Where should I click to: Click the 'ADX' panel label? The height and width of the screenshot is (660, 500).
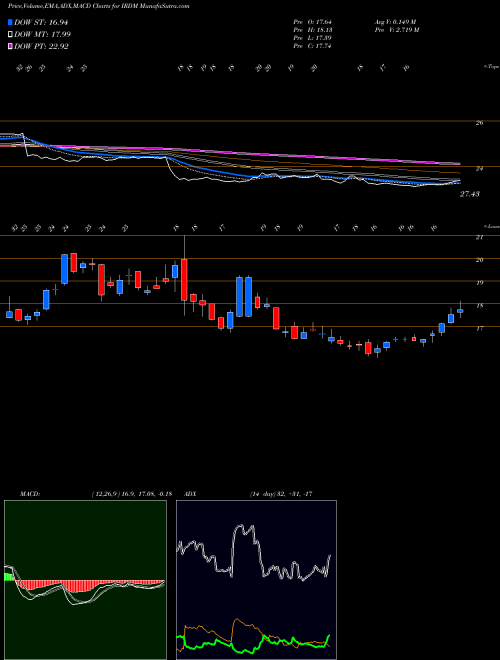(190, 494)
